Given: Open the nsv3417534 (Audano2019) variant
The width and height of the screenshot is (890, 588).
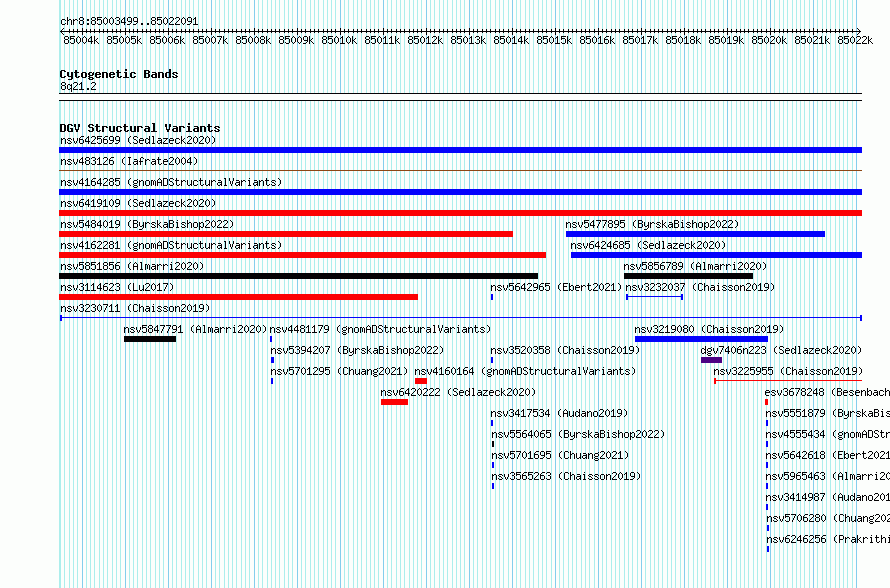Looking at the screenshot, I should (x=559, y=413).
